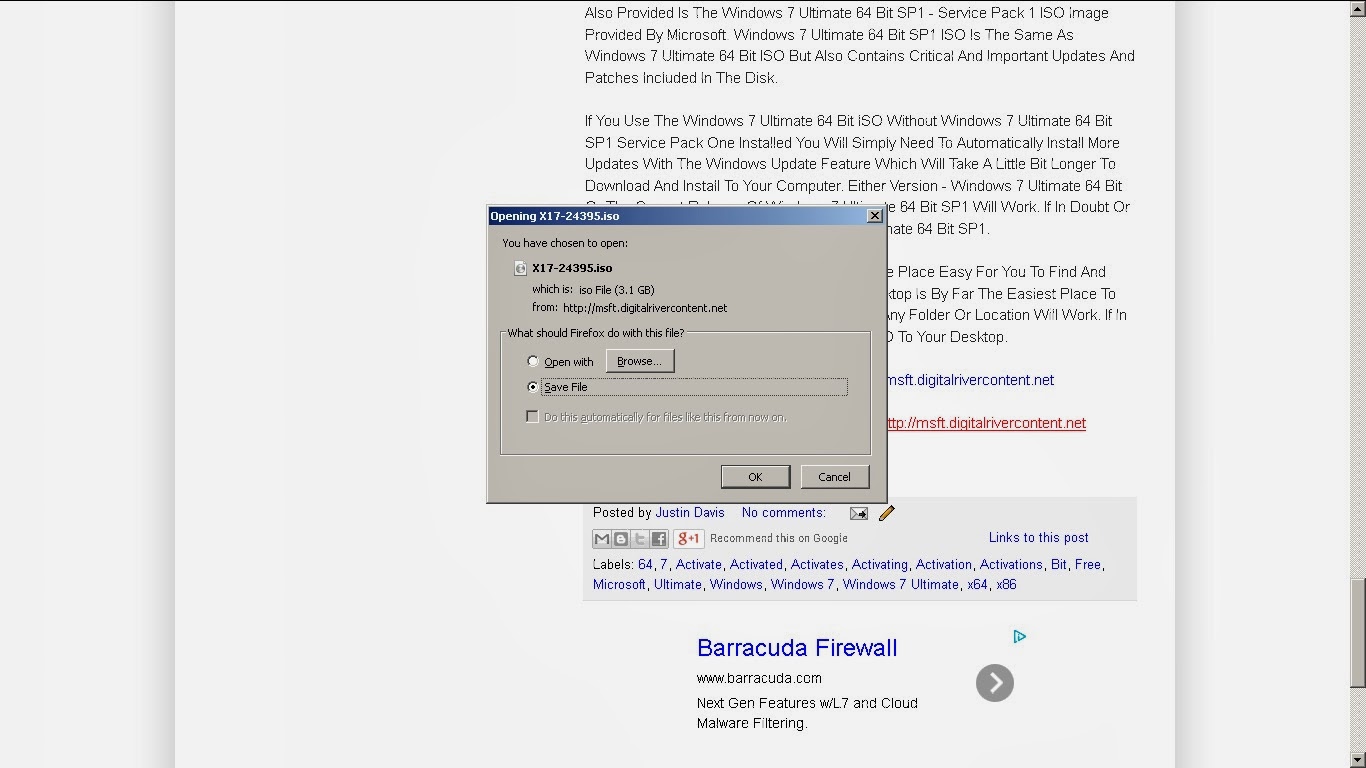
Task: Close the Opening X17-24395.iso dialog
Action: (874, 215)
